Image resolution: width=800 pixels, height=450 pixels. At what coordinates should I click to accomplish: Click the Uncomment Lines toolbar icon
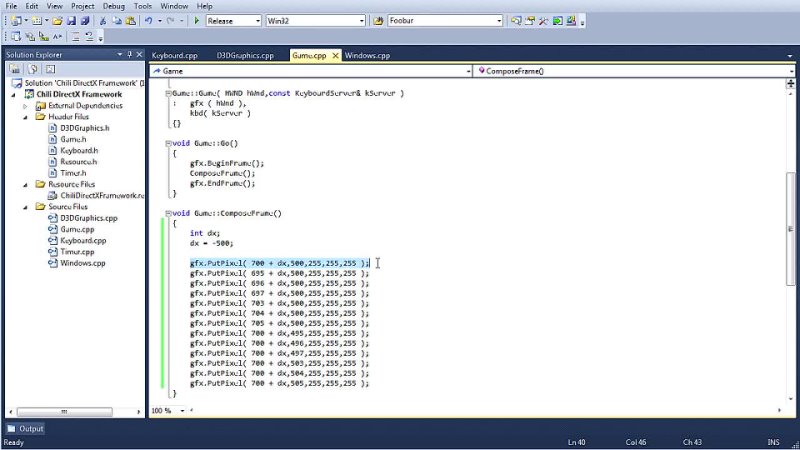(89, 37)
